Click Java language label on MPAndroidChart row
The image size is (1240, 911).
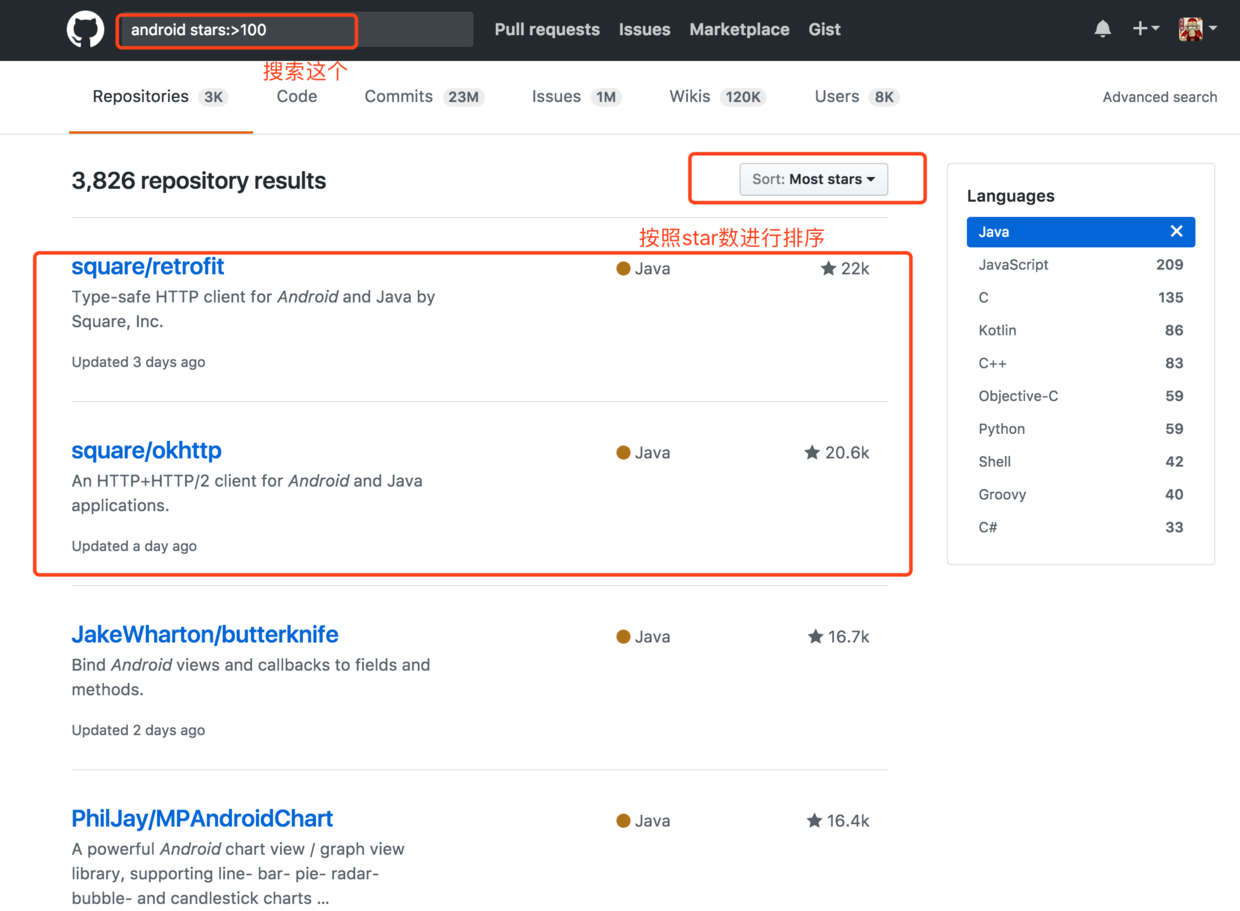tap(643, 820)
